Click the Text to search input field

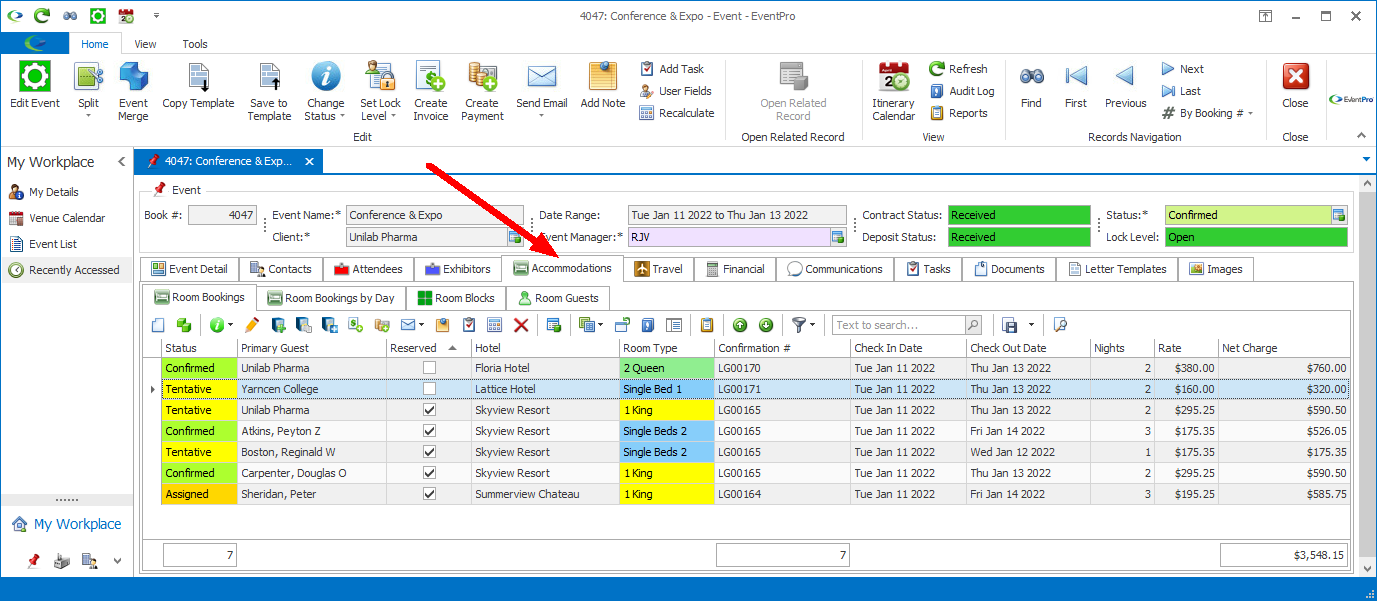898,325
